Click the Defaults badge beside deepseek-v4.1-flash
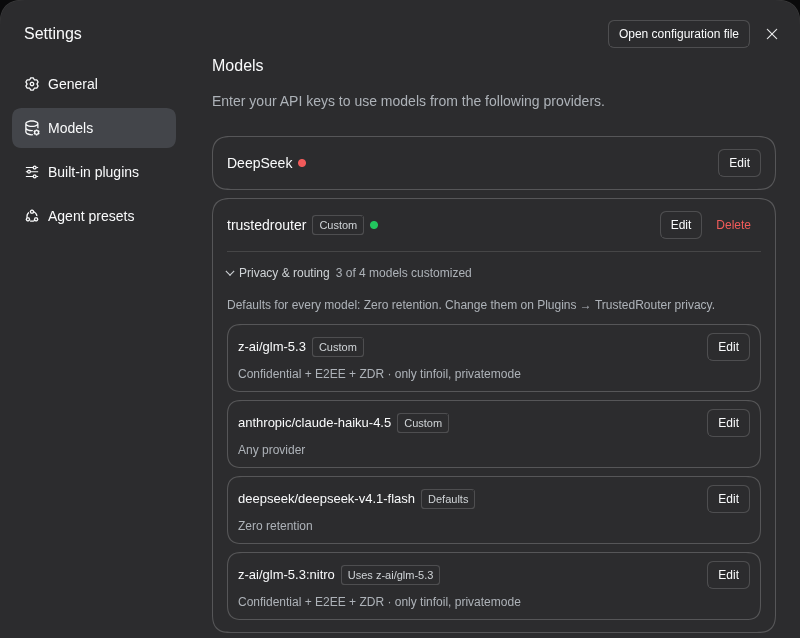Viewport: 800px width, 638px height. [x=448, y=499]
